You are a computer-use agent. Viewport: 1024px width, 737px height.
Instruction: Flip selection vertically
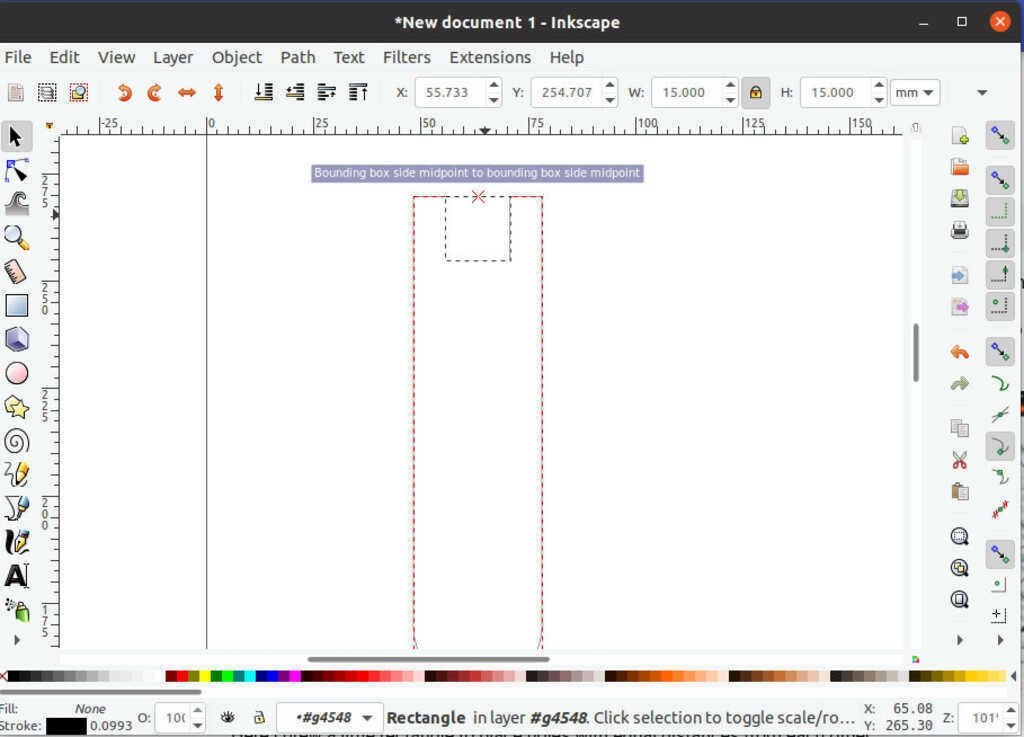pos(219,93)
